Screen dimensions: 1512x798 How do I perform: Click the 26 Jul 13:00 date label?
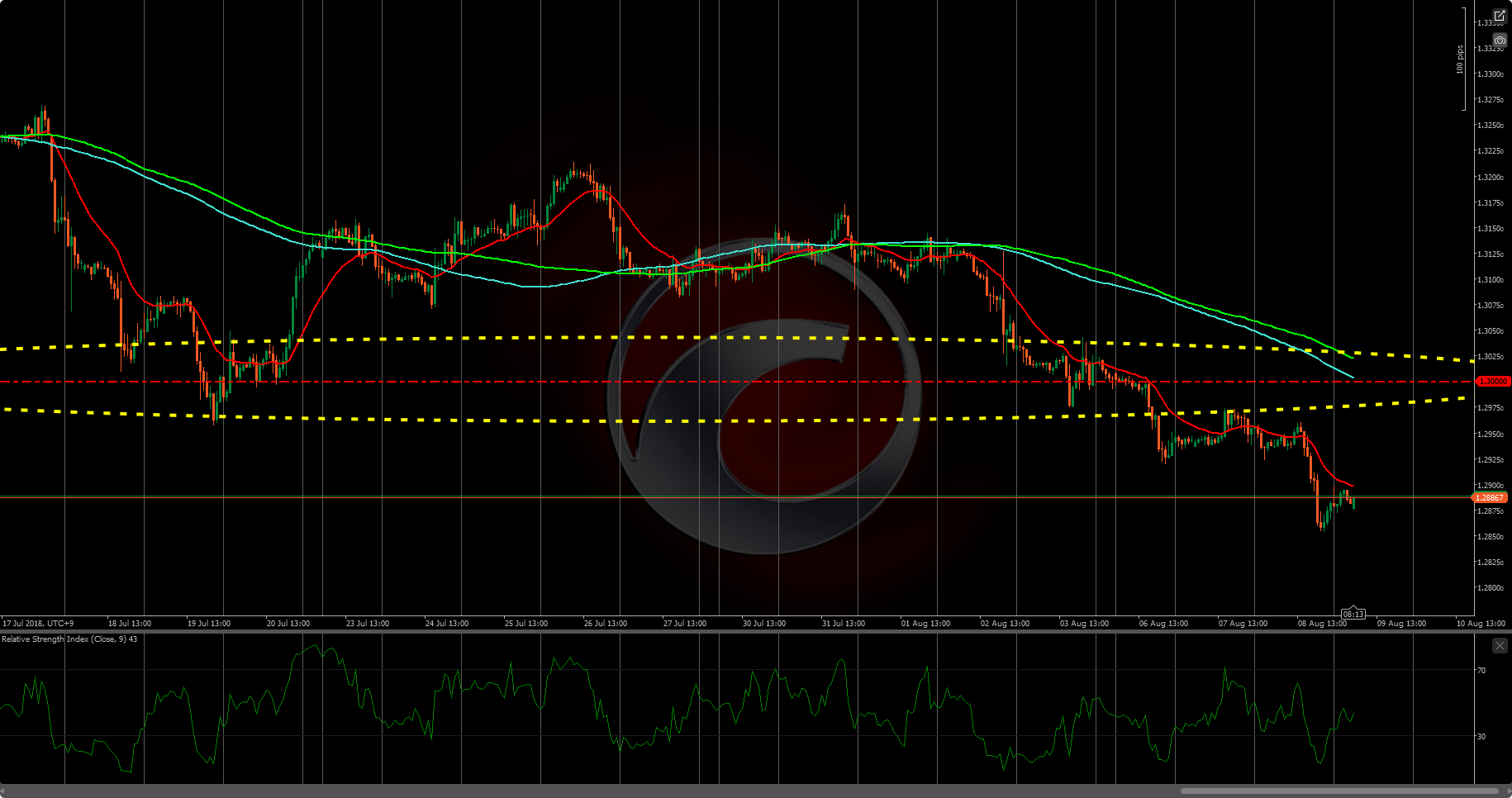[606, 624]
